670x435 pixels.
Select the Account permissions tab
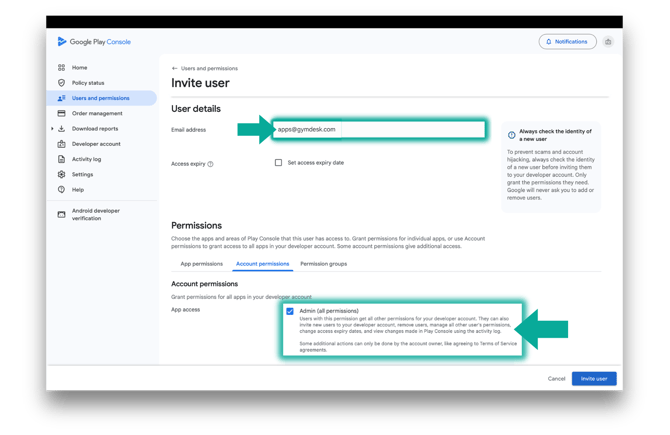coord(262,264)
